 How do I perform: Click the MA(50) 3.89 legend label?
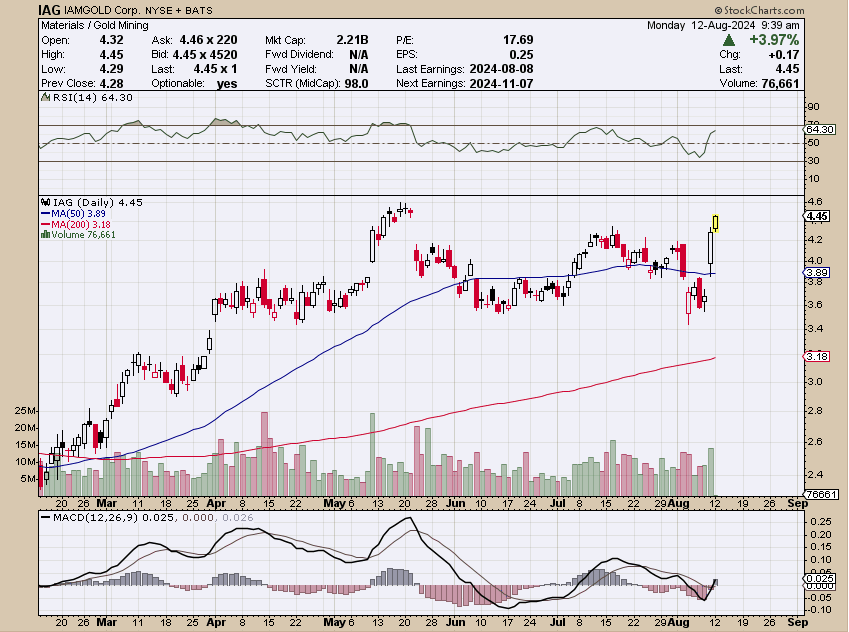pyautogui.click(x=79, y=214)
